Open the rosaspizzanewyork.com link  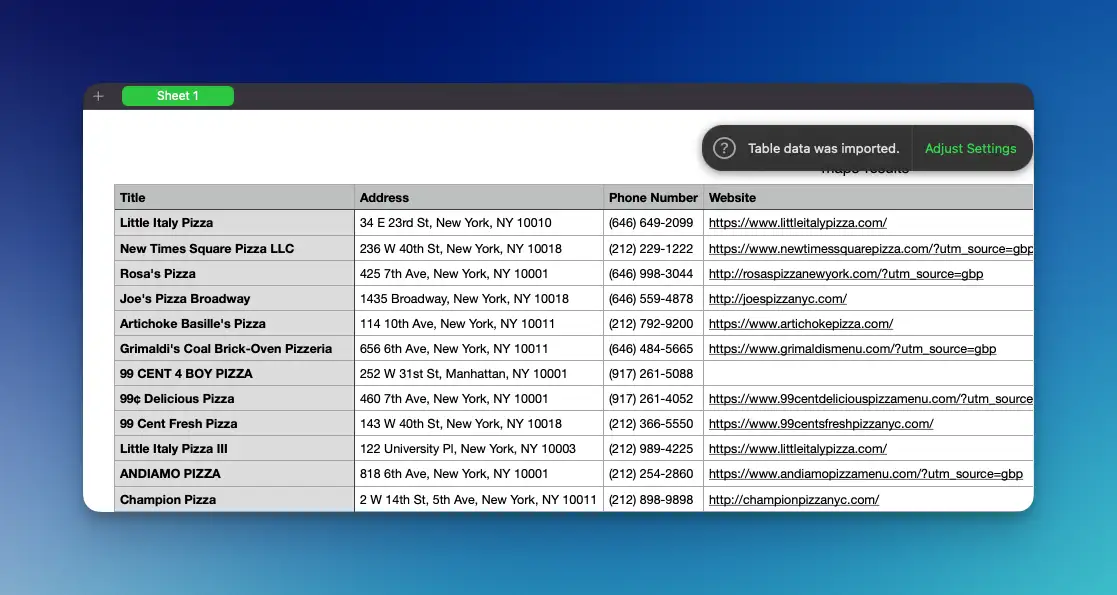click(846, 274)
